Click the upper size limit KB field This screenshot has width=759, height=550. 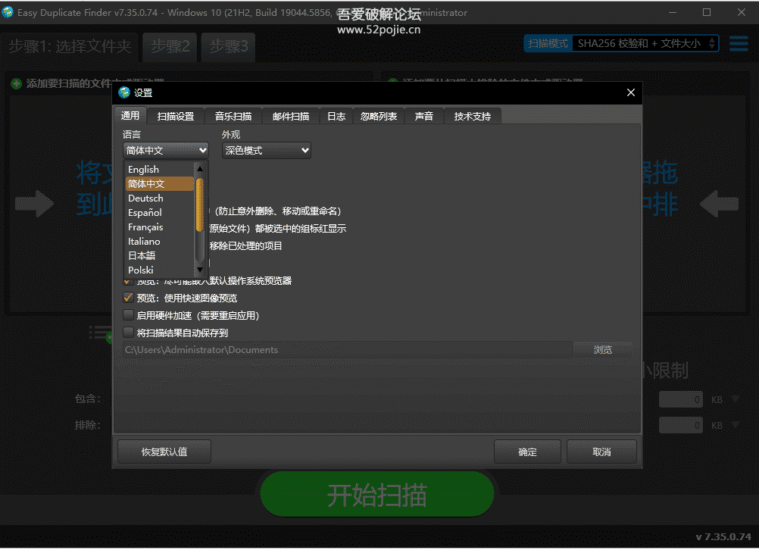(x=681, y=399)
